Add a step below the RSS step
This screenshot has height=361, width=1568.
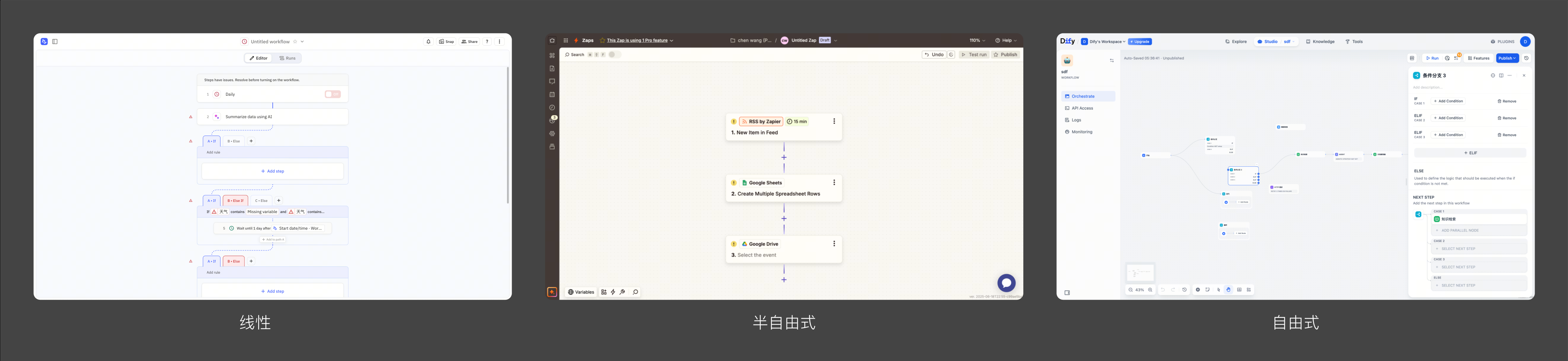(x=784, y=157)
